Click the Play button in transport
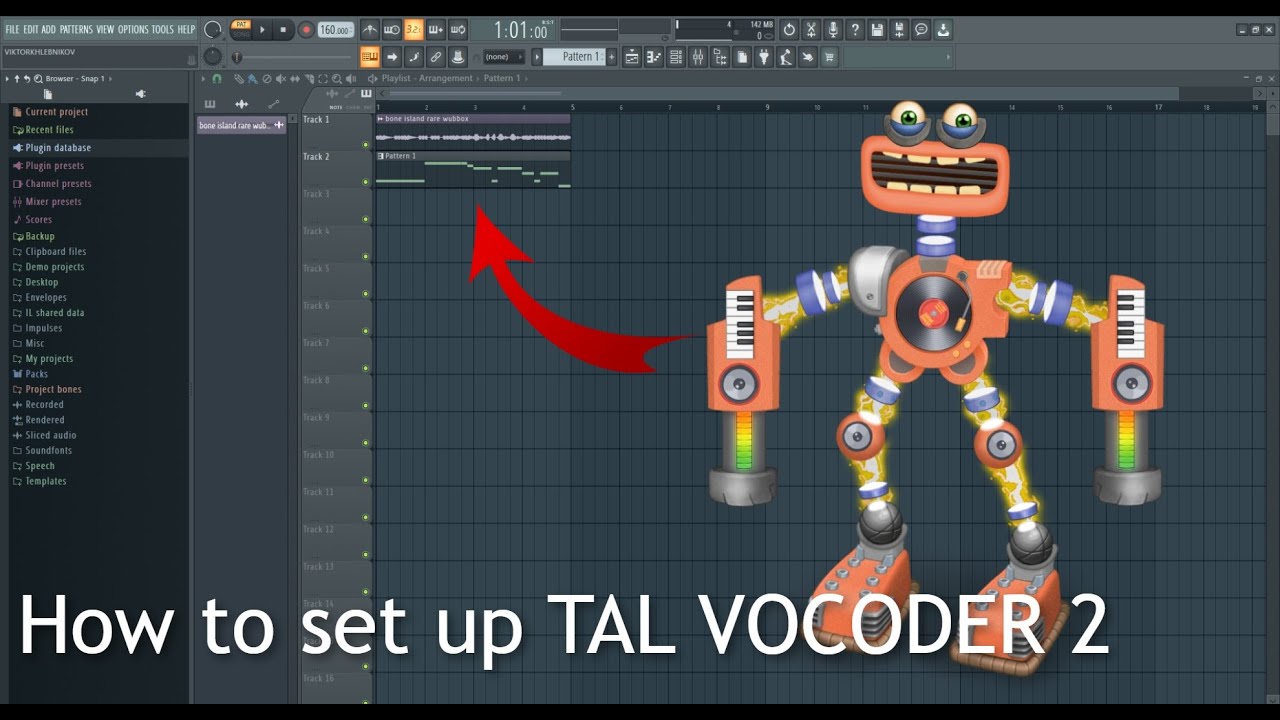The height and width of the screenshot is (720, 1280). pos(263,30)
